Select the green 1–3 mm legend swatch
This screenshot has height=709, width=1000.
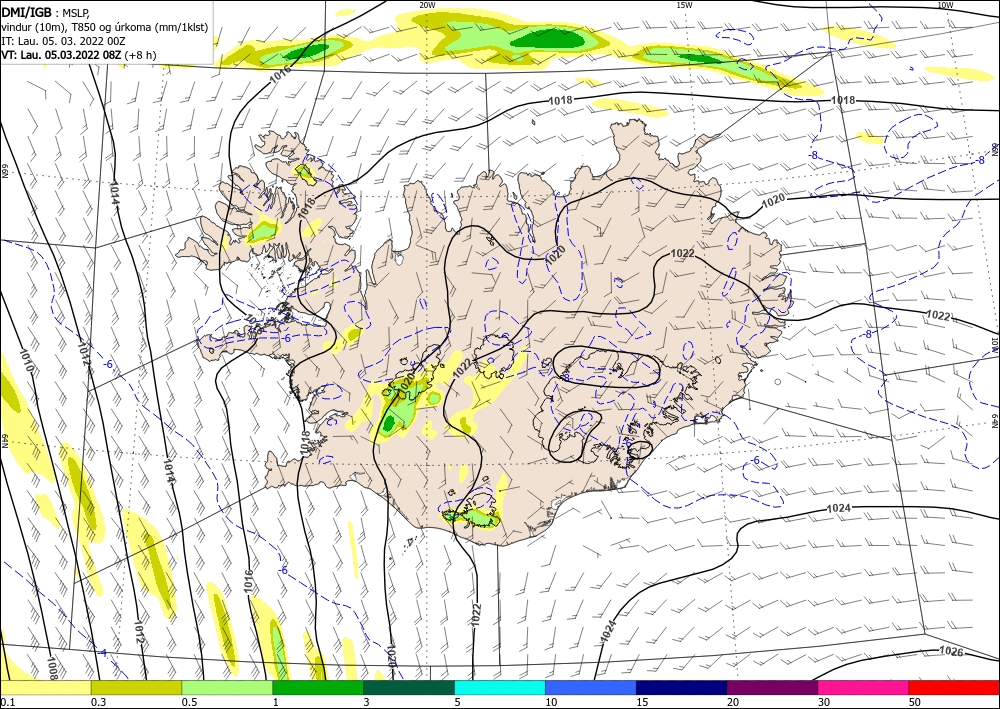(x=318, y=687)
